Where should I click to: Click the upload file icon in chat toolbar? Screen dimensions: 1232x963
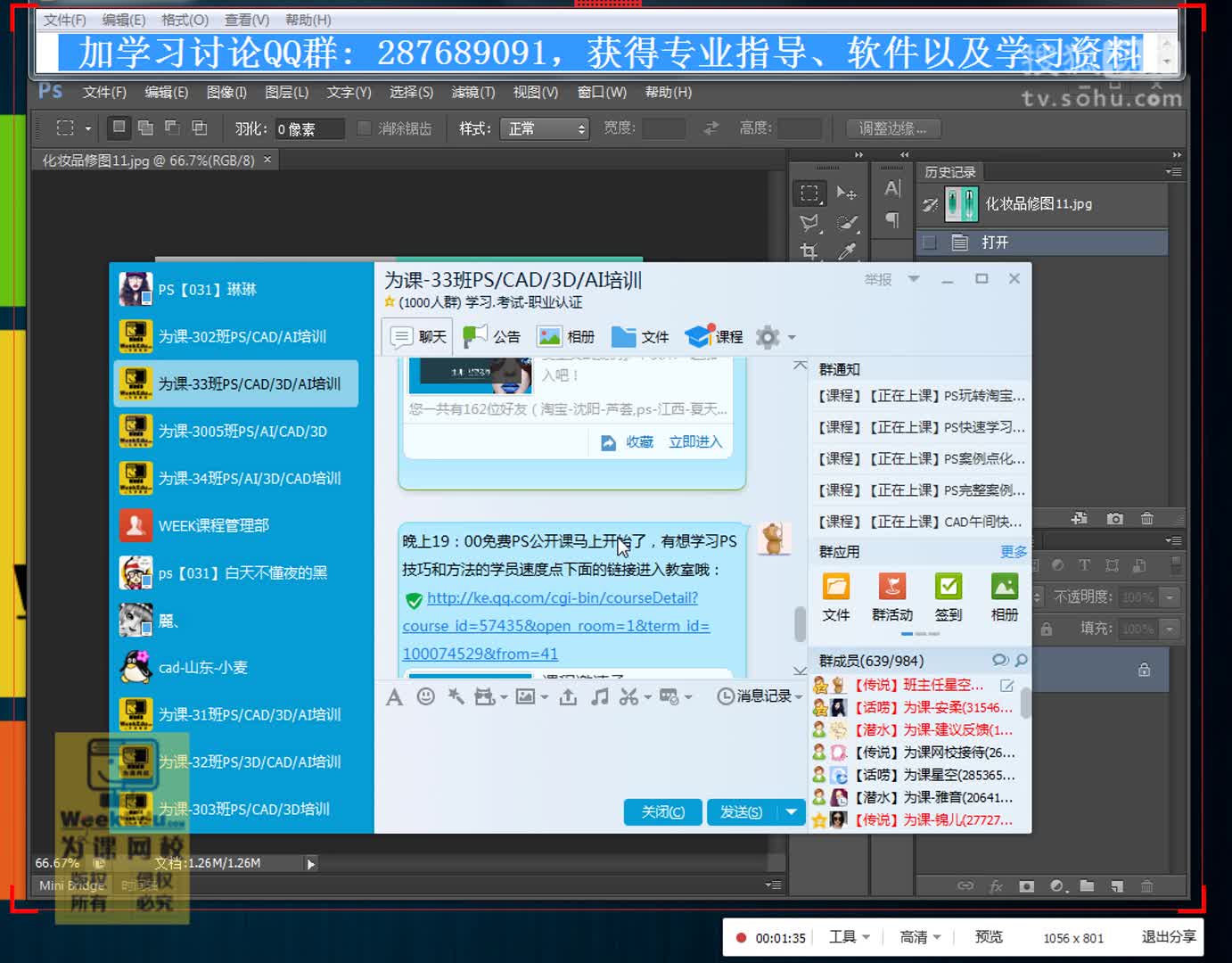pos(568,696)
